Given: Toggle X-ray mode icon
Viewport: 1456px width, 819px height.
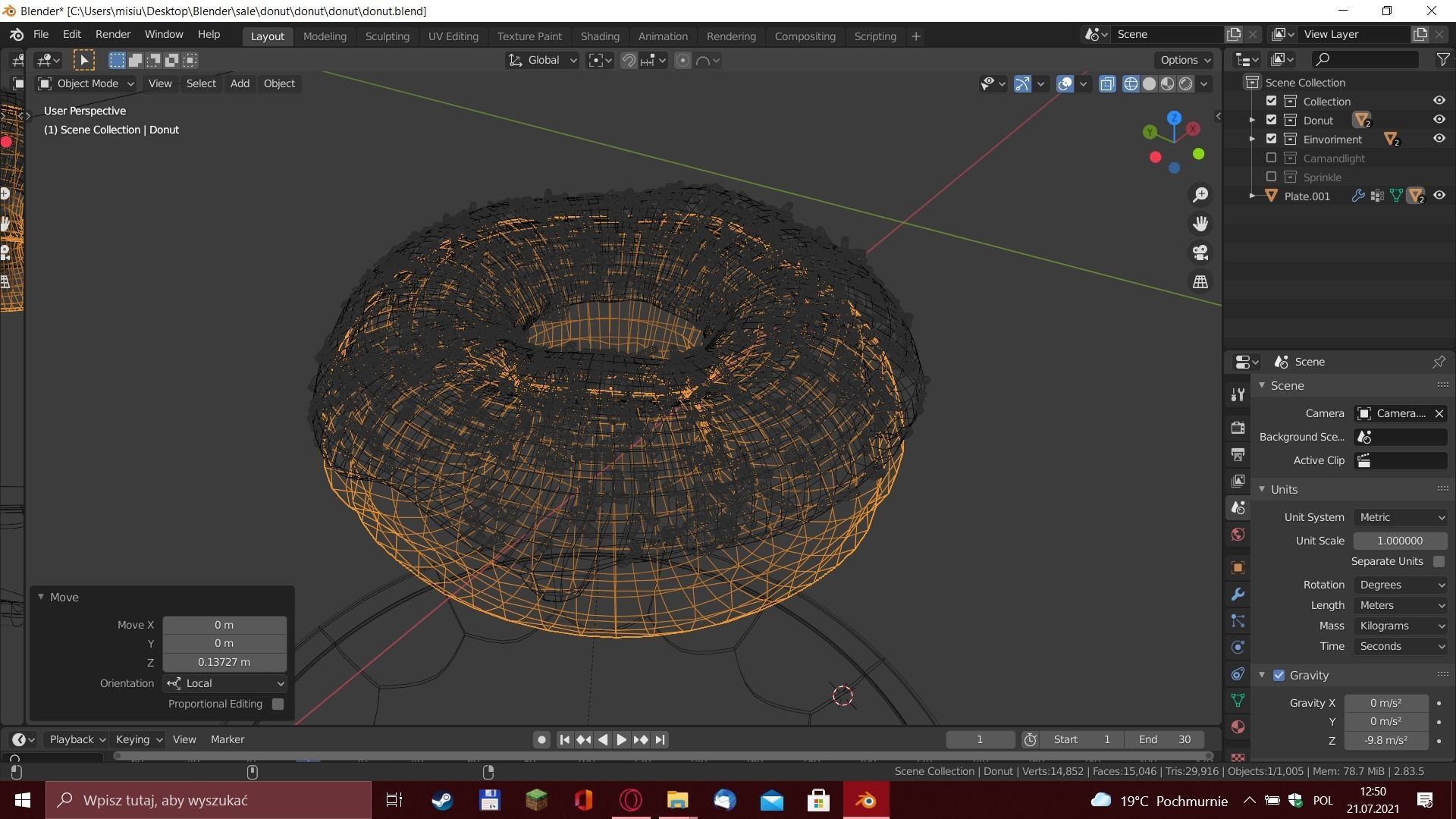Looking at the screenshot, I should click(x=1107, y=84).
